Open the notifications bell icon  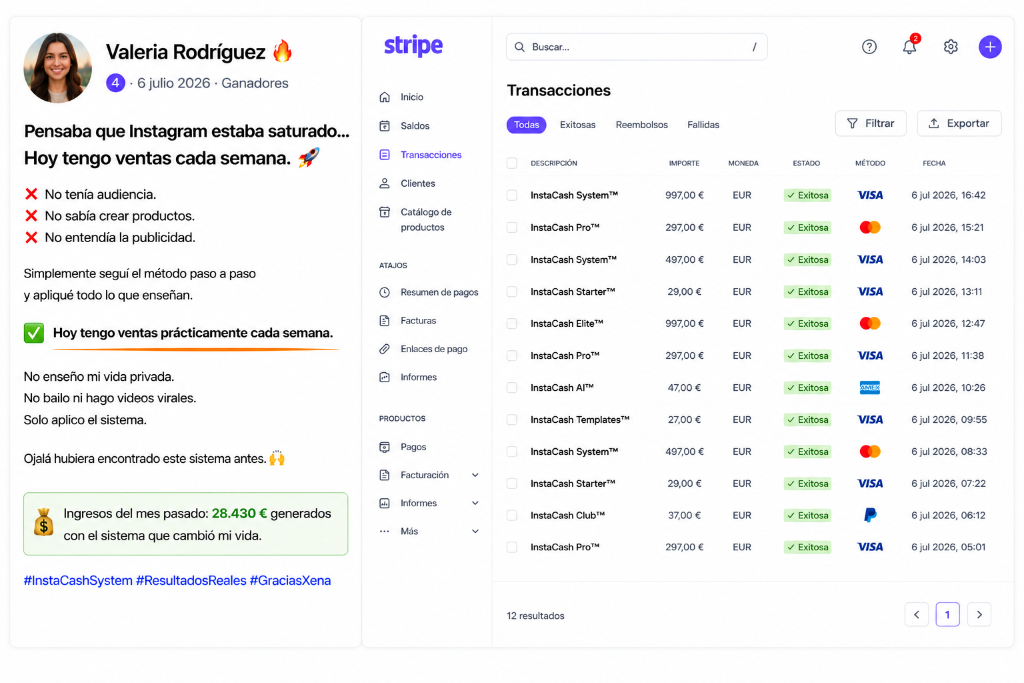909,47
